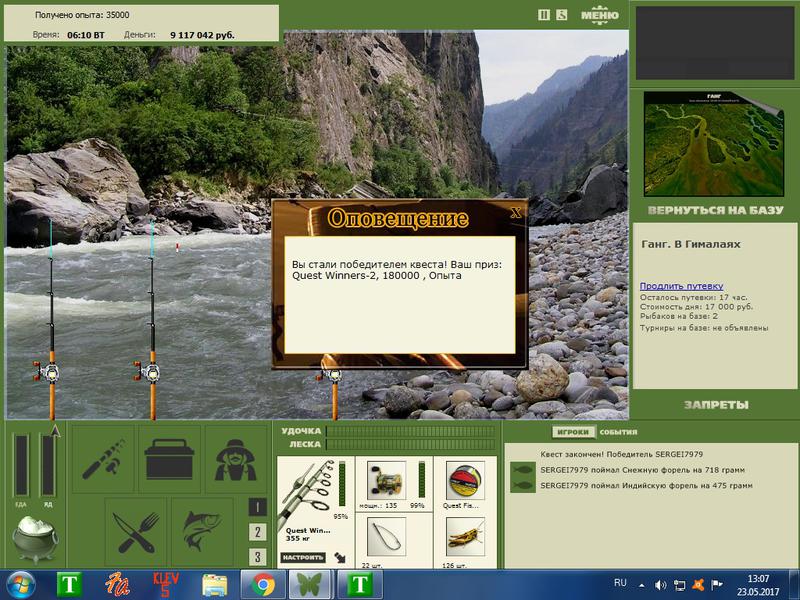Screen dimensions: 800x600
Task: Close the Оповещение dialog with X
Action: 516,212
